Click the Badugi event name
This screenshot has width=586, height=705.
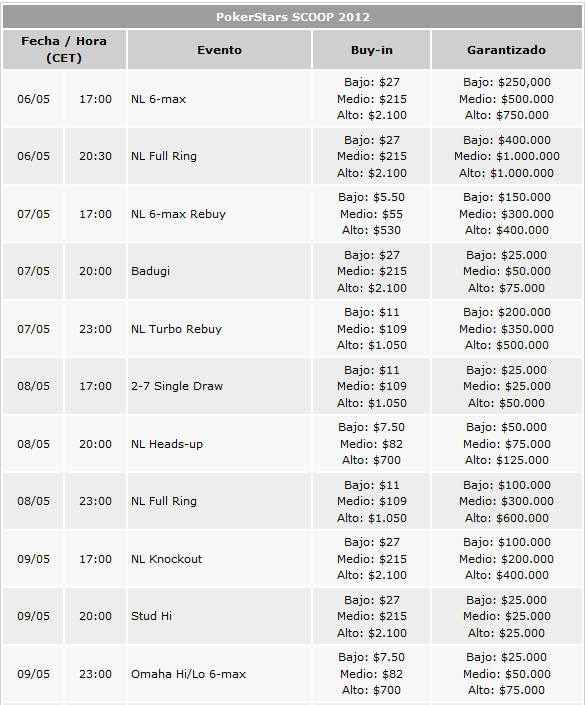150,271
